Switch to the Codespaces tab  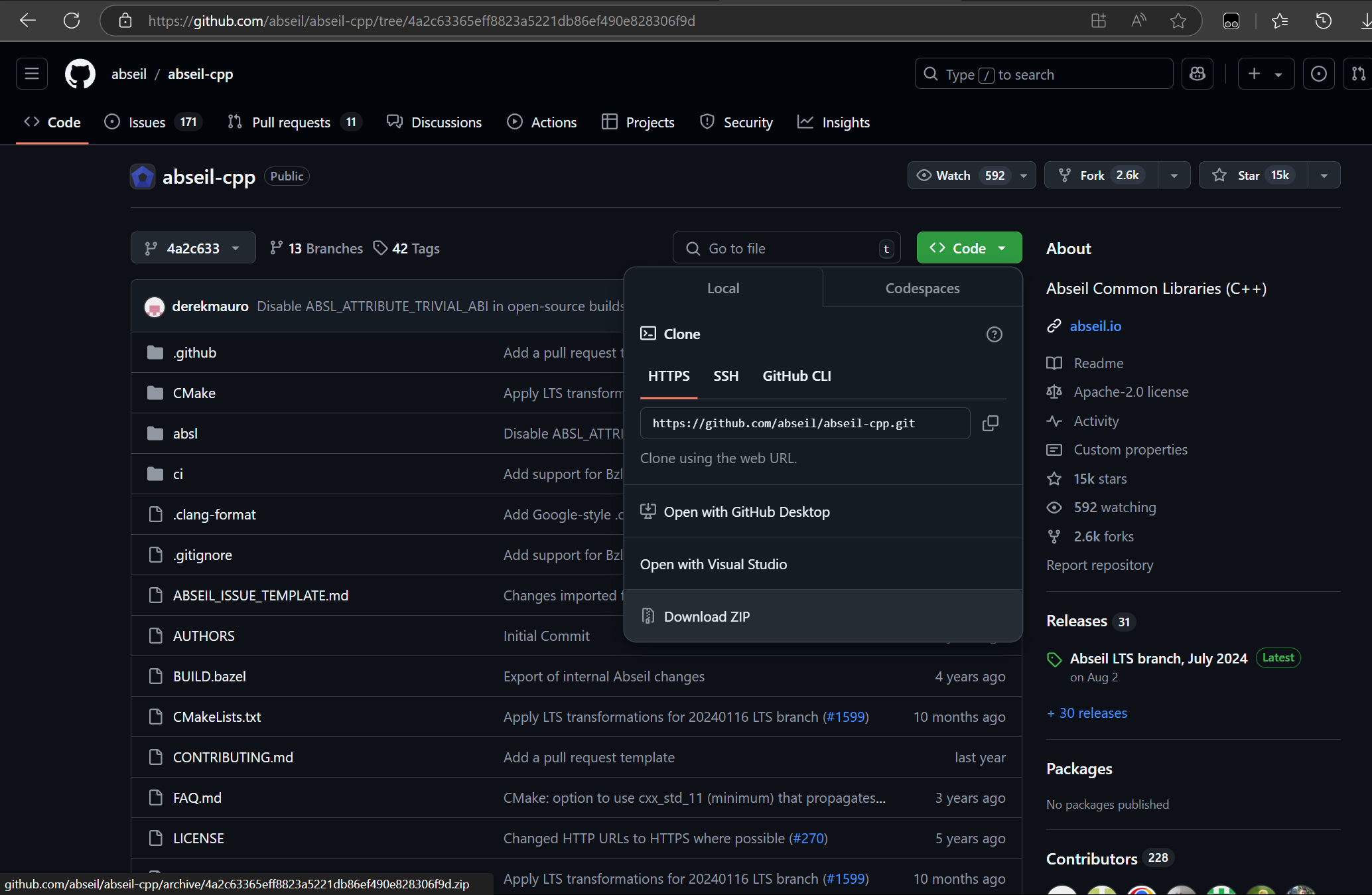coord(922,289)
